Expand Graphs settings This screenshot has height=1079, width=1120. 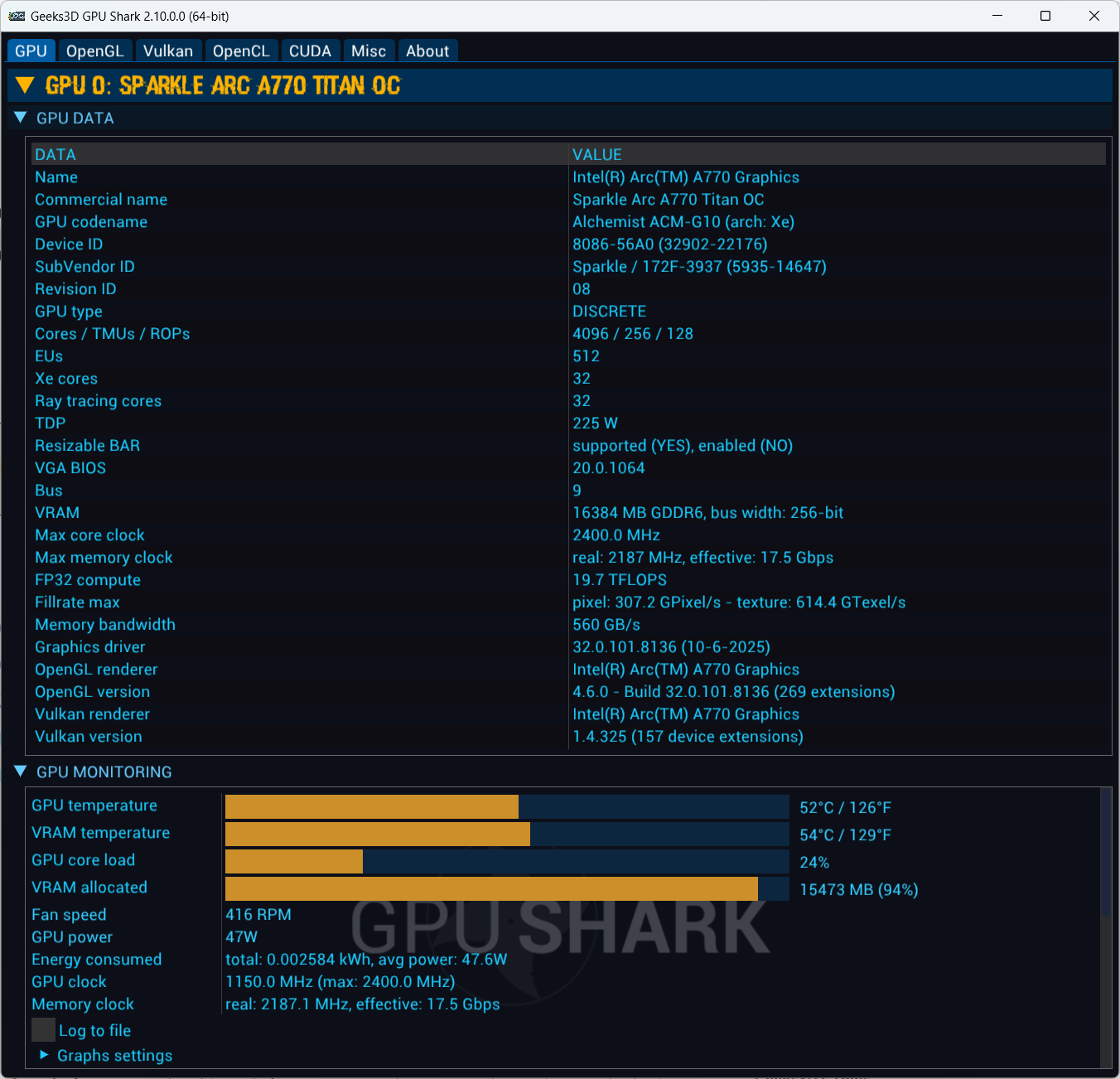click(x=44, y=1055)
